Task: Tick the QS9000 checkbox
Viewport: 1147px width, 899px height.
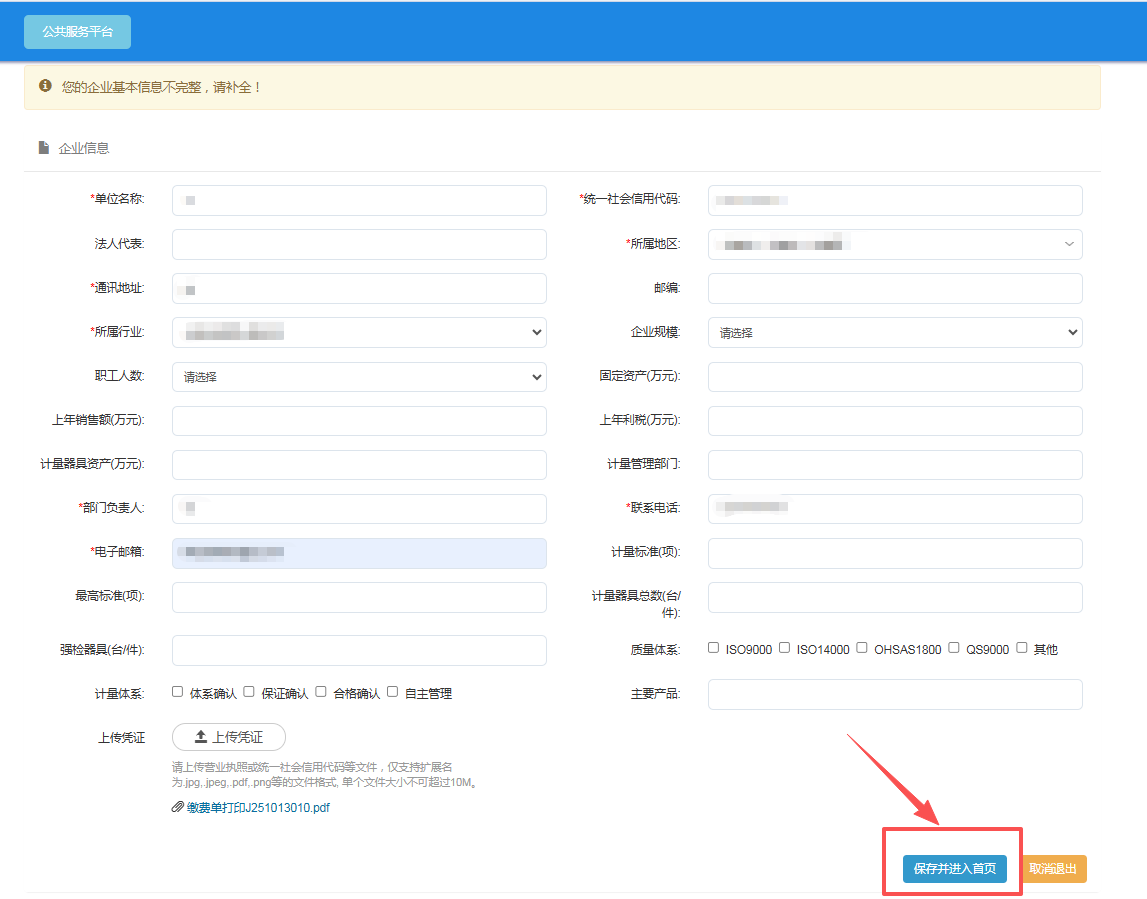Action: point(953,648)
